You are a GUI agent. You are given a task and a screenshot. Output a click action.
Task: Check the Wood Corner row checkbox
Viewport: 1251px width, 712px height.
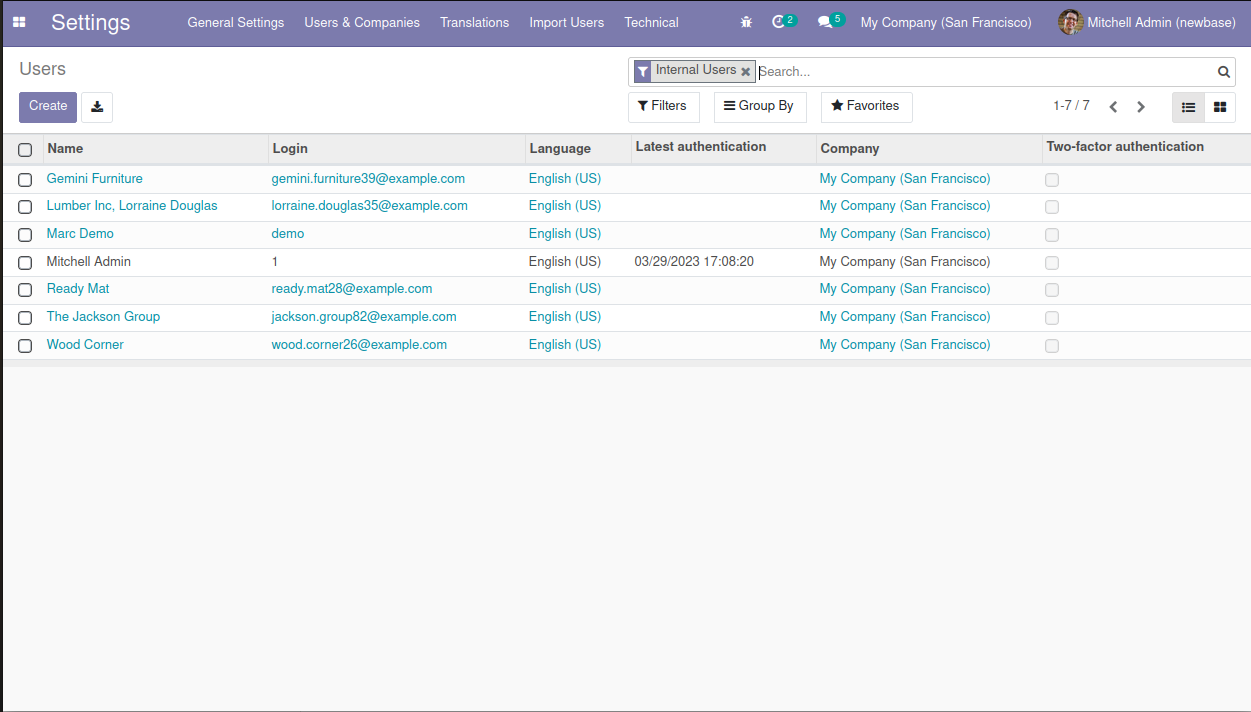25,346
